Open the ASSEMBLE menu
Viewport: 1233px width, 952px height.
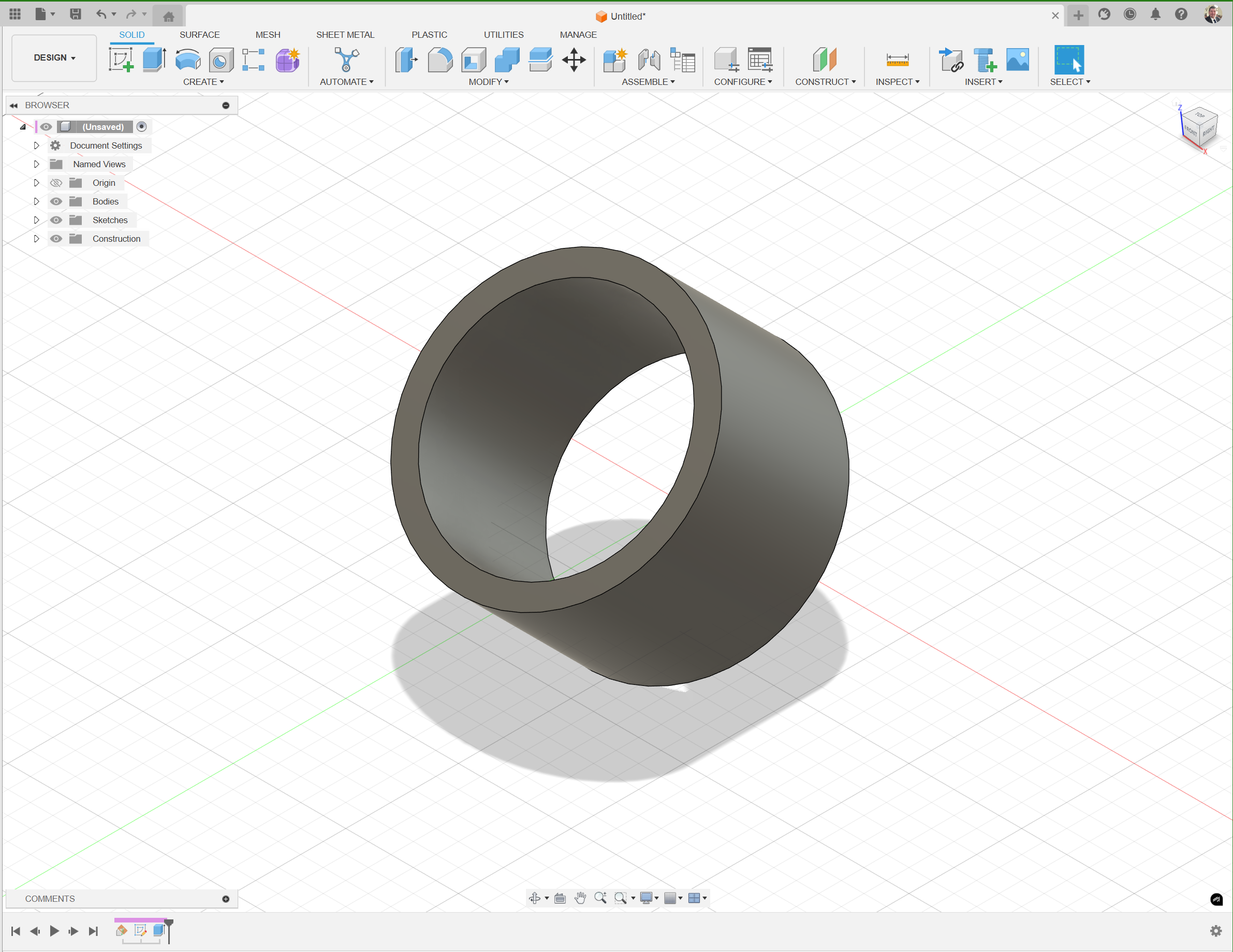click(x=648, y=82)
